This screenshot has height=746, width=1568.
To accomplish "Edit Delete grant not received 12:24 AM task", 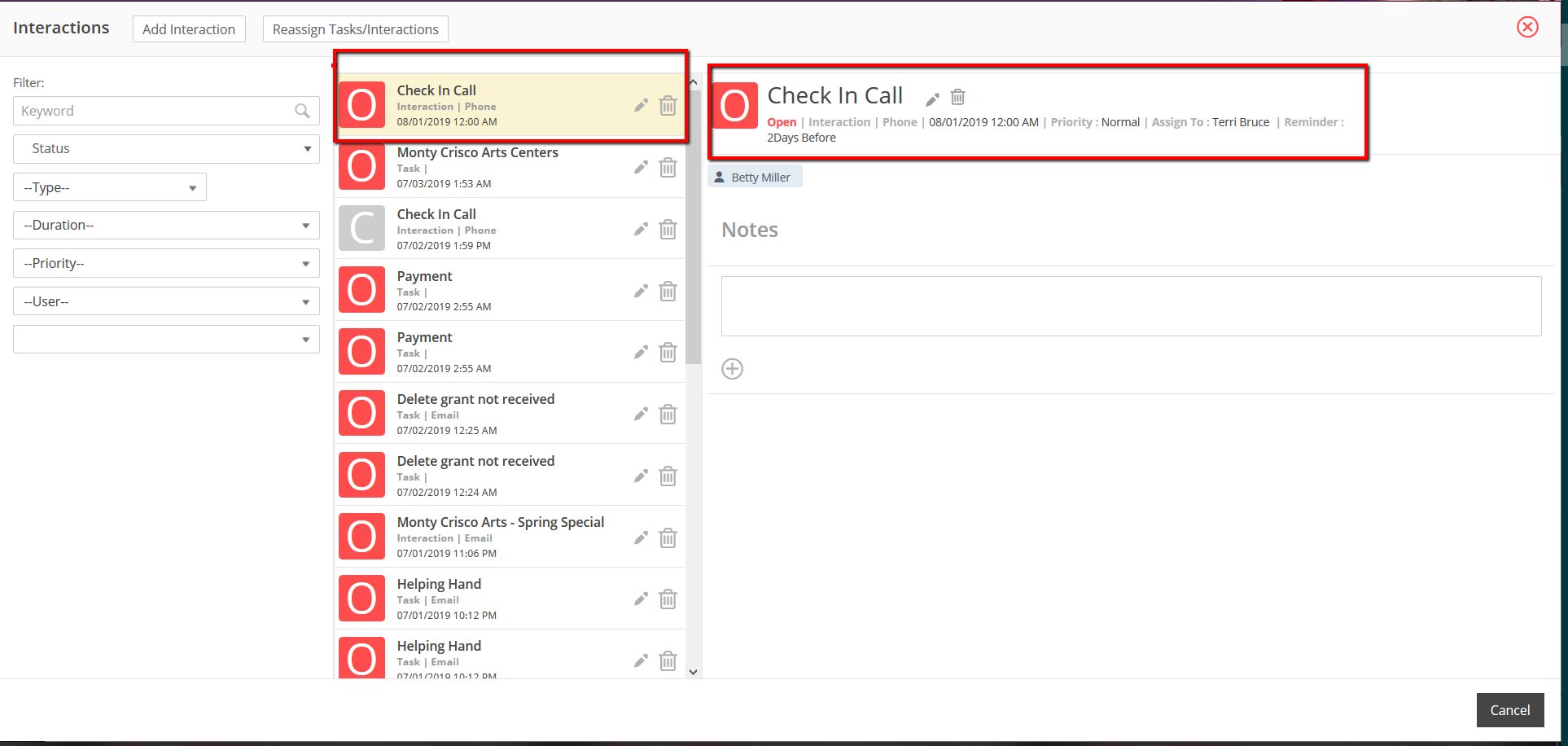I will pyautogui.click(x=642, y=476).
